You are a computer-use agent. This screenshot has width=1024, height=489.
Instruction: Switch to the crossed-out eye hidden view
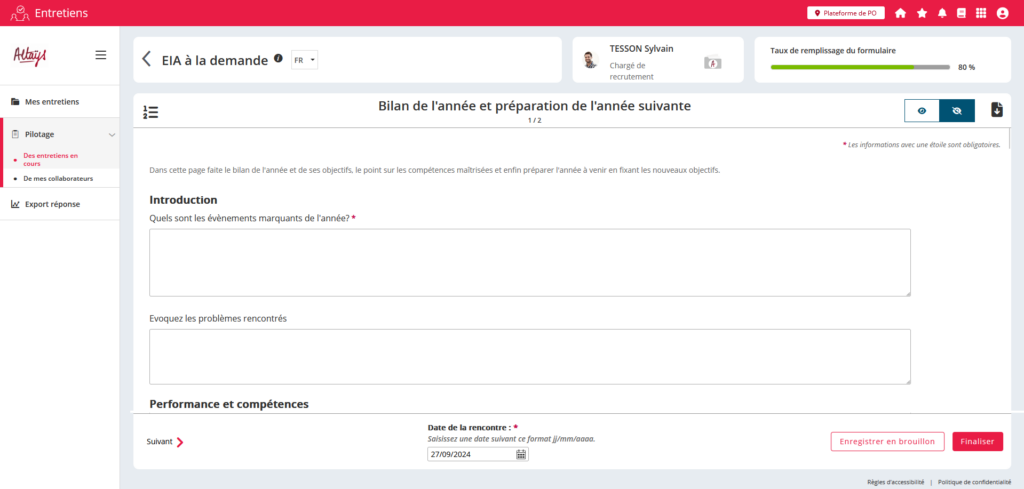coord(957,111)
